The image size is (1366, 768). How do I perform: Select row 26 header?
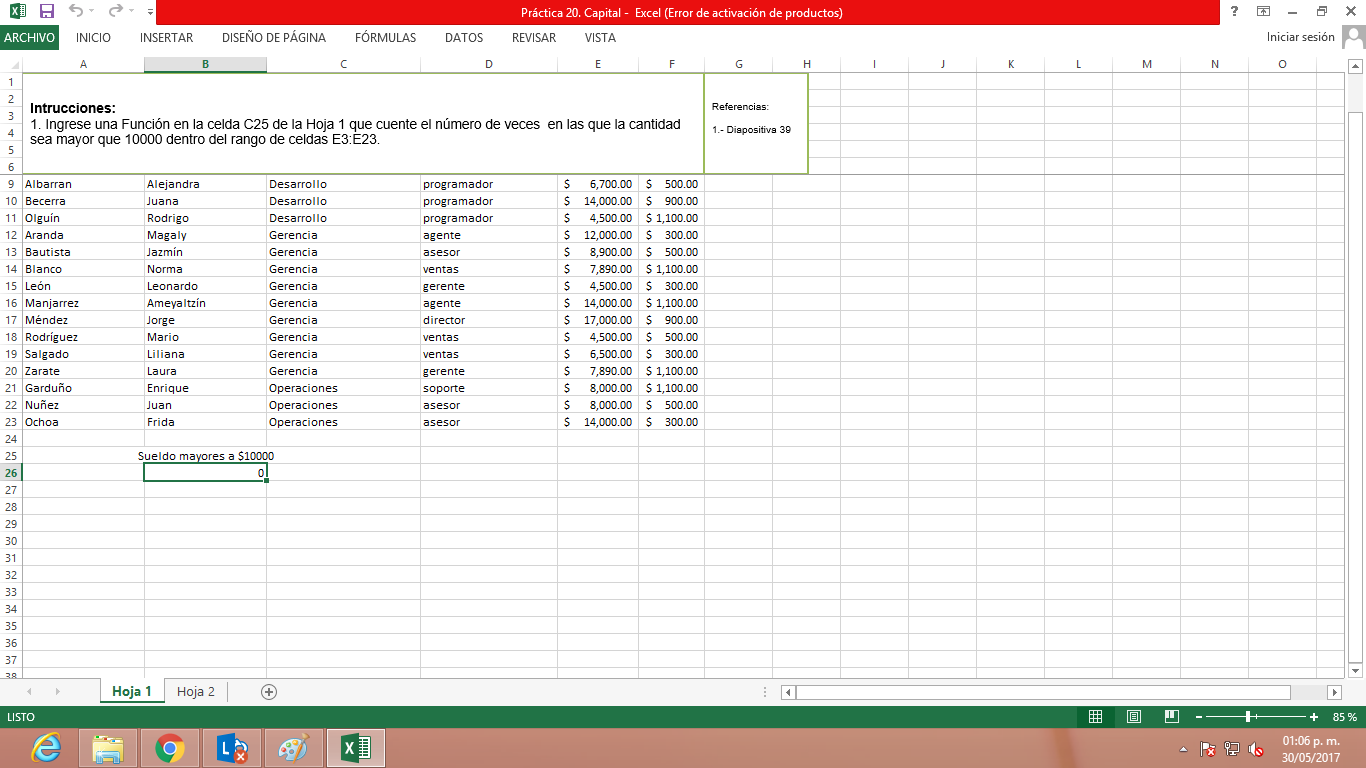[11, 473]
